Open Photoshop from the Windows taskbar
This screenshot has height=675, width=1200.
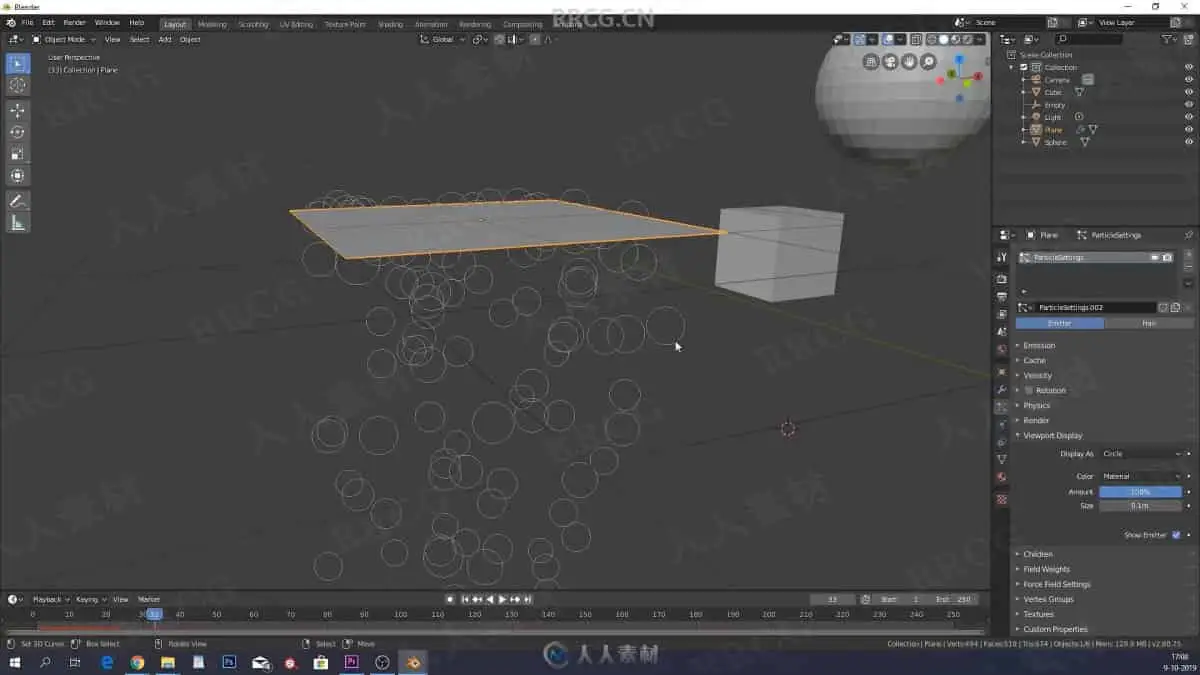point(229,662)
